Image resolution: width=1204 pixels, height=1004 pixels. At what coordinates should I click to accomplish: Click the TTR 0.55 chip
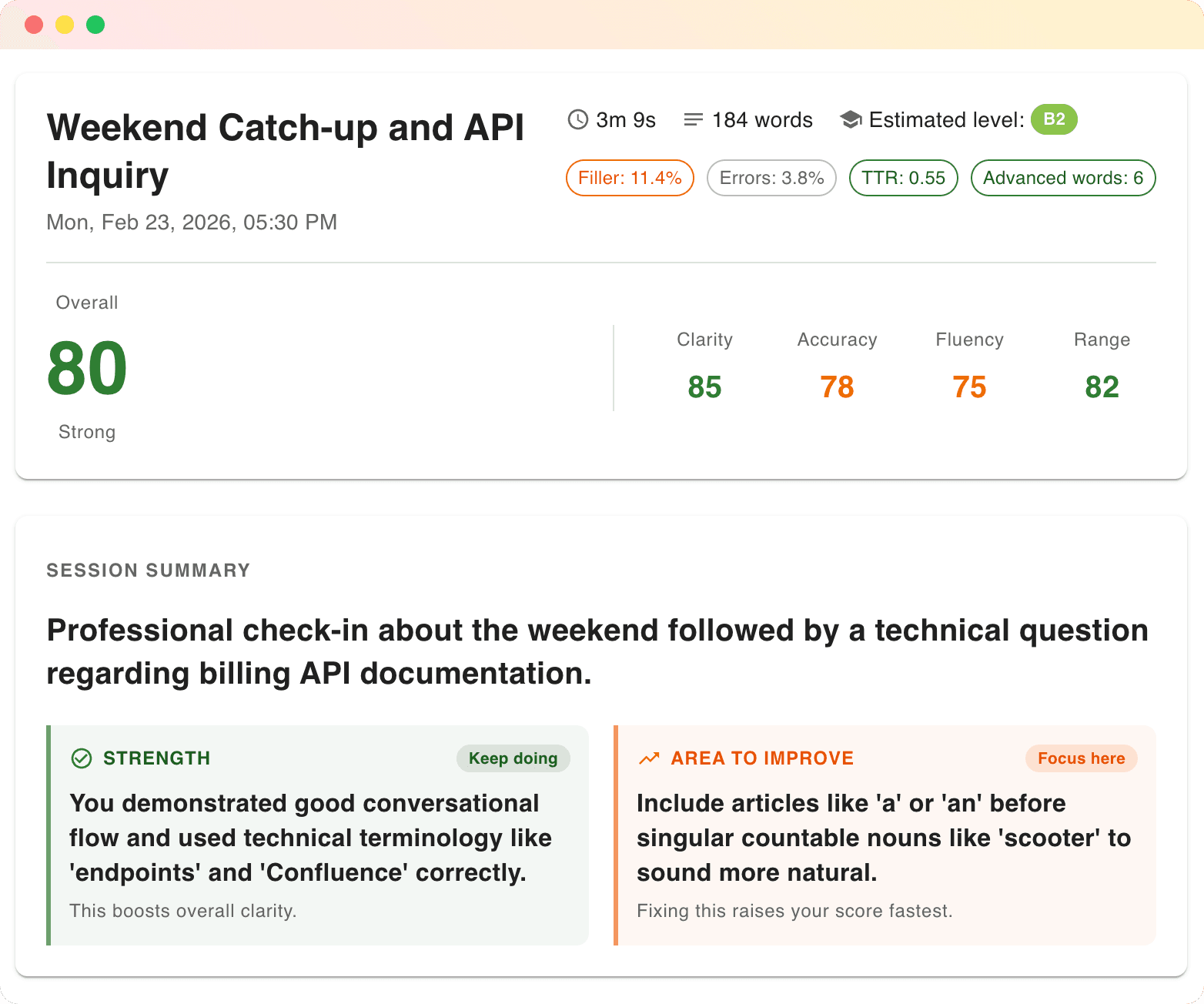pos(903,178)
